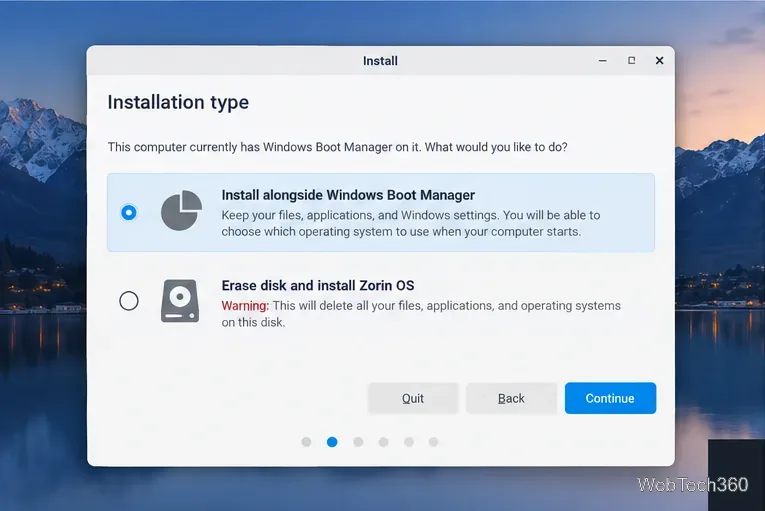
Task: Click the pie chart partition icon
Action: pos(181,210)
